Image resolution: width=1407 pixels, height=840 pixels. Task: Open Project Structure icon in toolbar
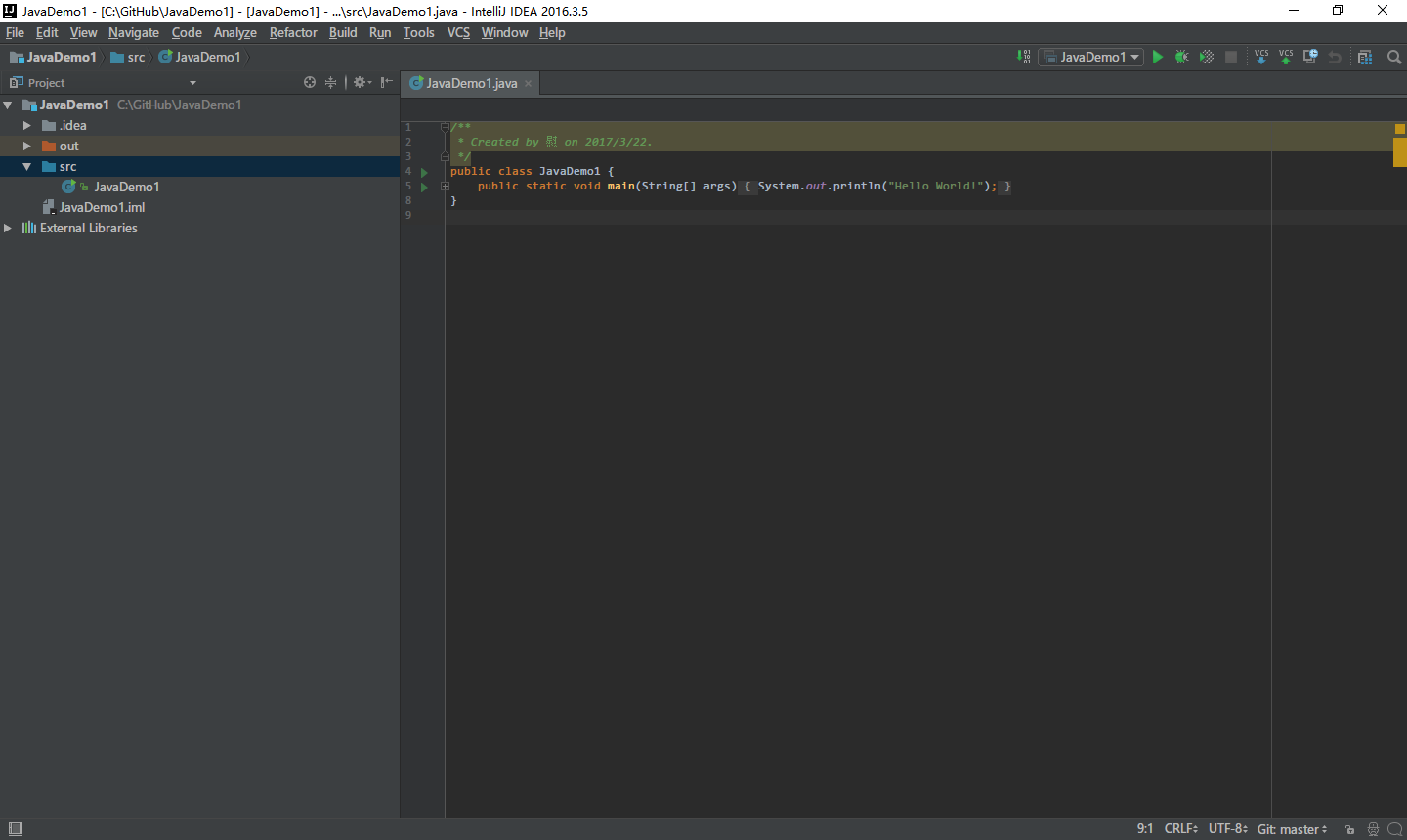[1365, 57]
